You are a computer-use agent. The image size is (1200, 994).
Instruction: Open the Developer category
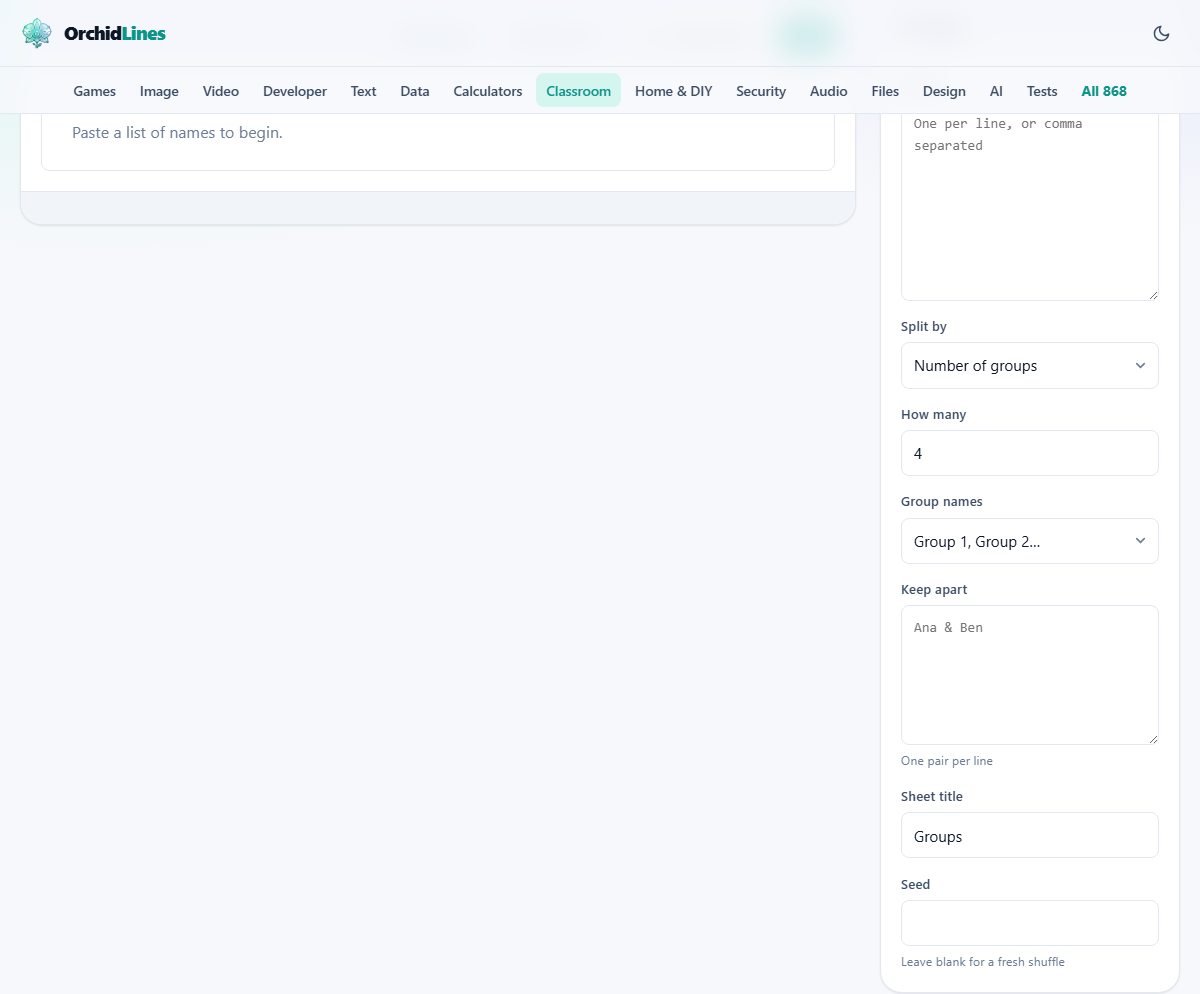295,91
